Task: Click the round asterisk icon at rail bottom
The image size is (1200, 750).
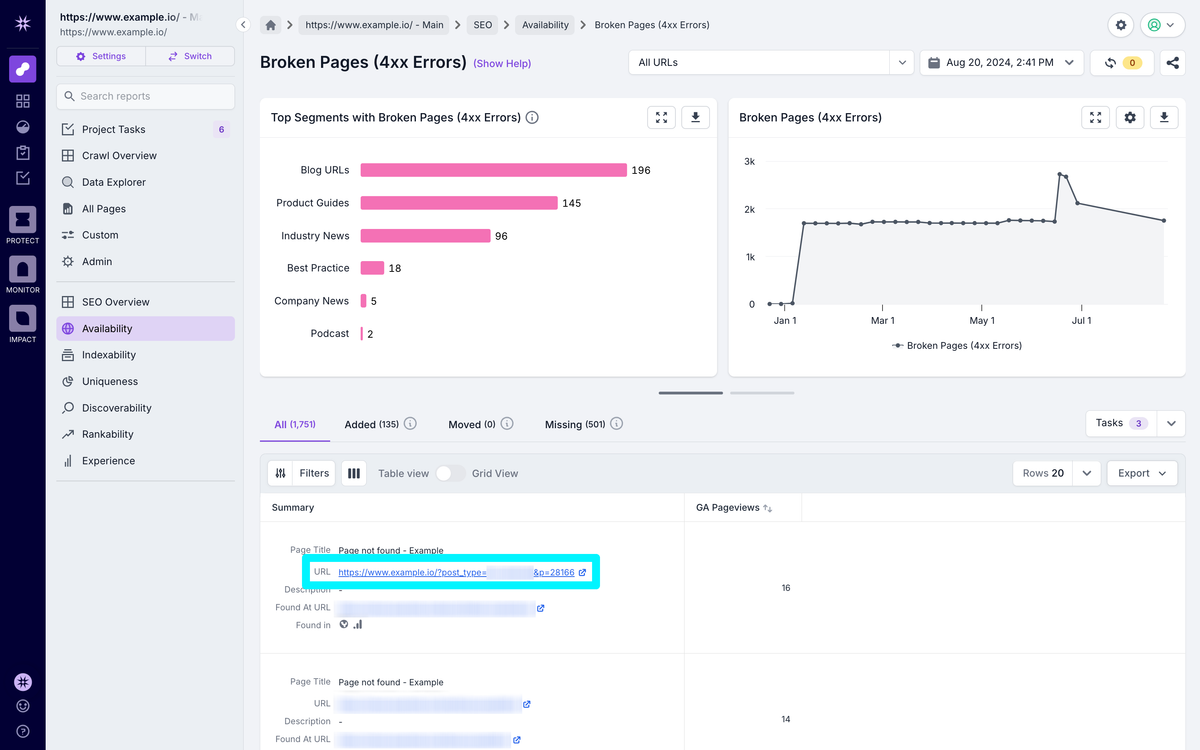Action: (22, 682)
